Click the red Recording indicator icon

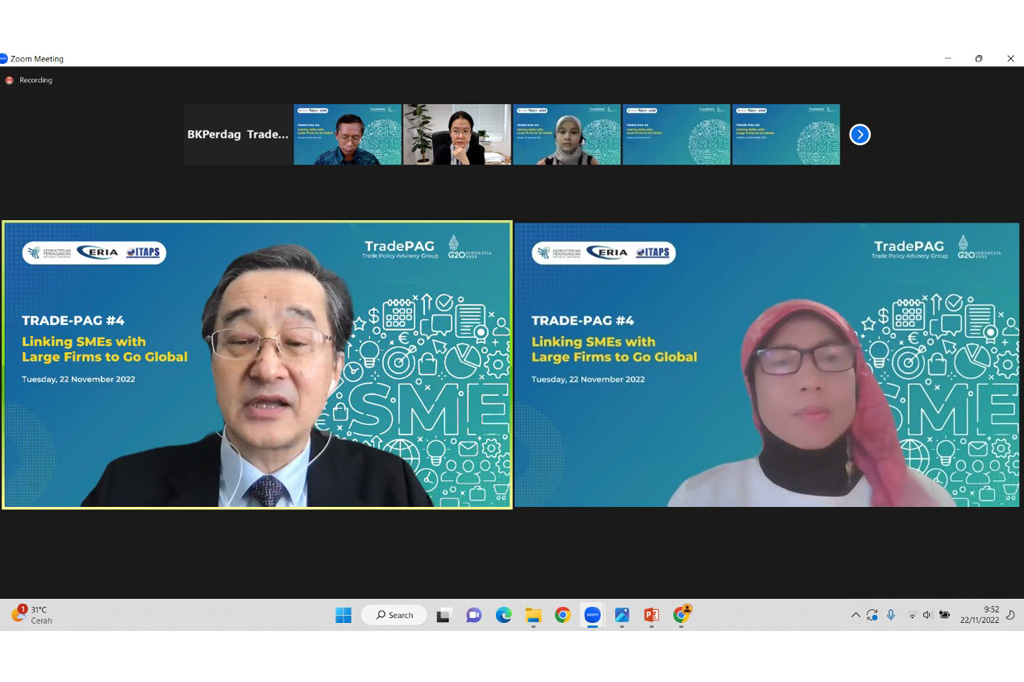point(9,80)
